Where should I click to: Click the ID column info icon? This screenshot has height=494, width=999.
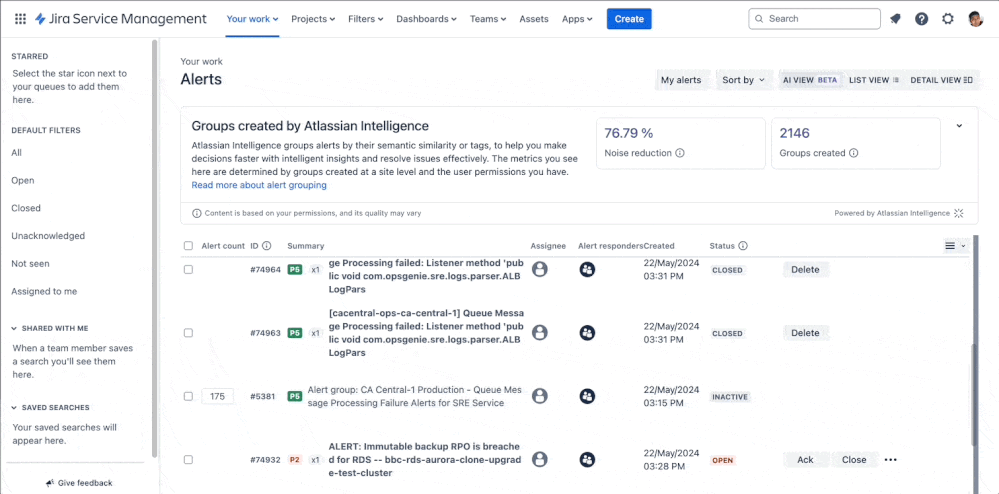point(267,245)
